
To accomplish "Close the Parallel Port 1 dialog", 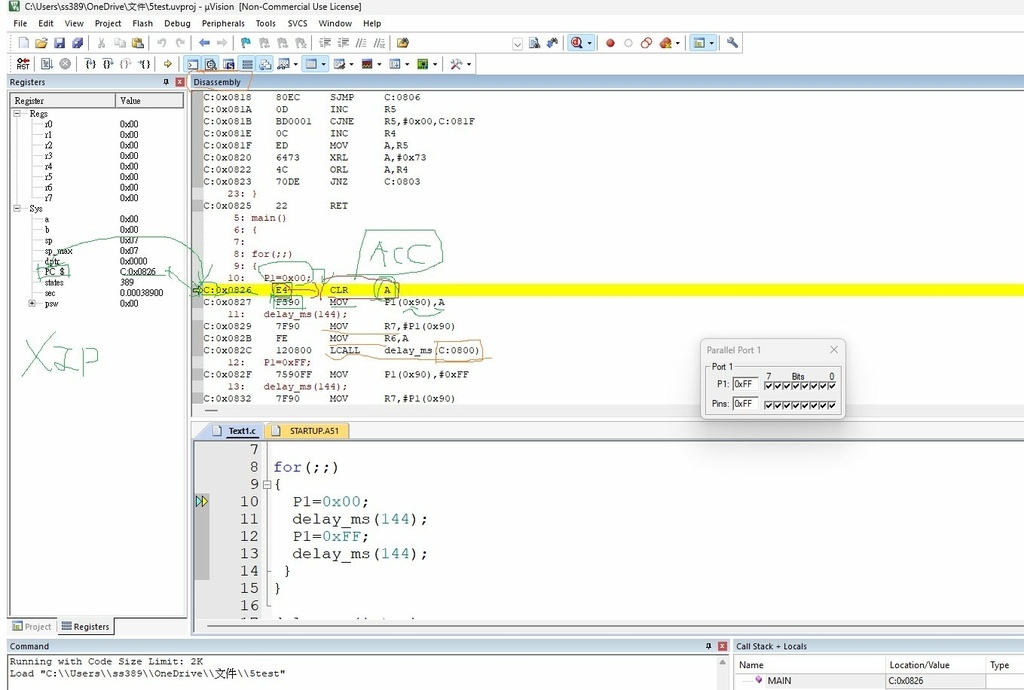I will 834,350.
